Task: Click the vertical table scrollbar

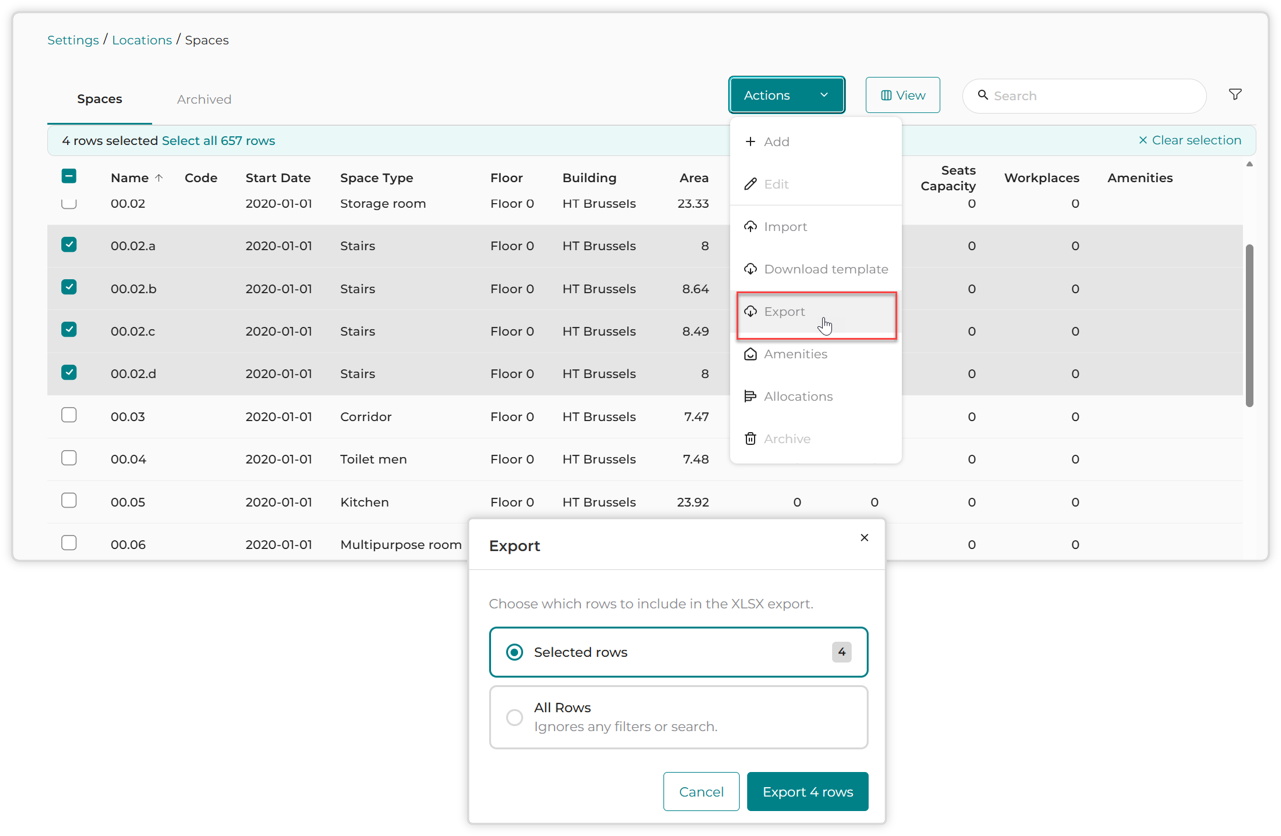Action: click(x=1250, y=326)
